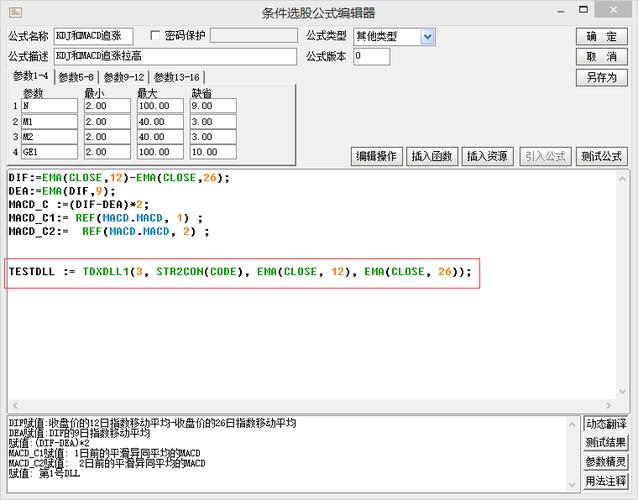Screen dimensions: 638x500
Task: Click parameter 2 name field M1
Action: (49, 122)
